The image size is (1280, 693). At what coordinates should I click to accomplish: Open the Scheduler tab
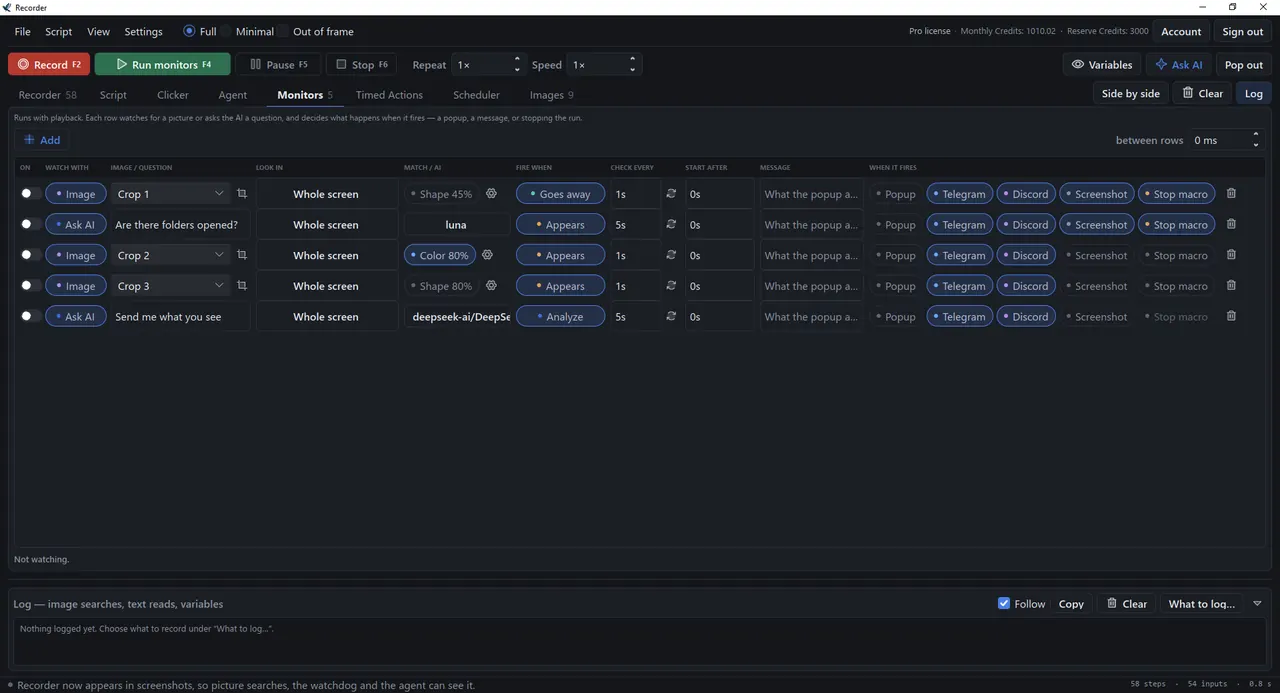(476, 95)
